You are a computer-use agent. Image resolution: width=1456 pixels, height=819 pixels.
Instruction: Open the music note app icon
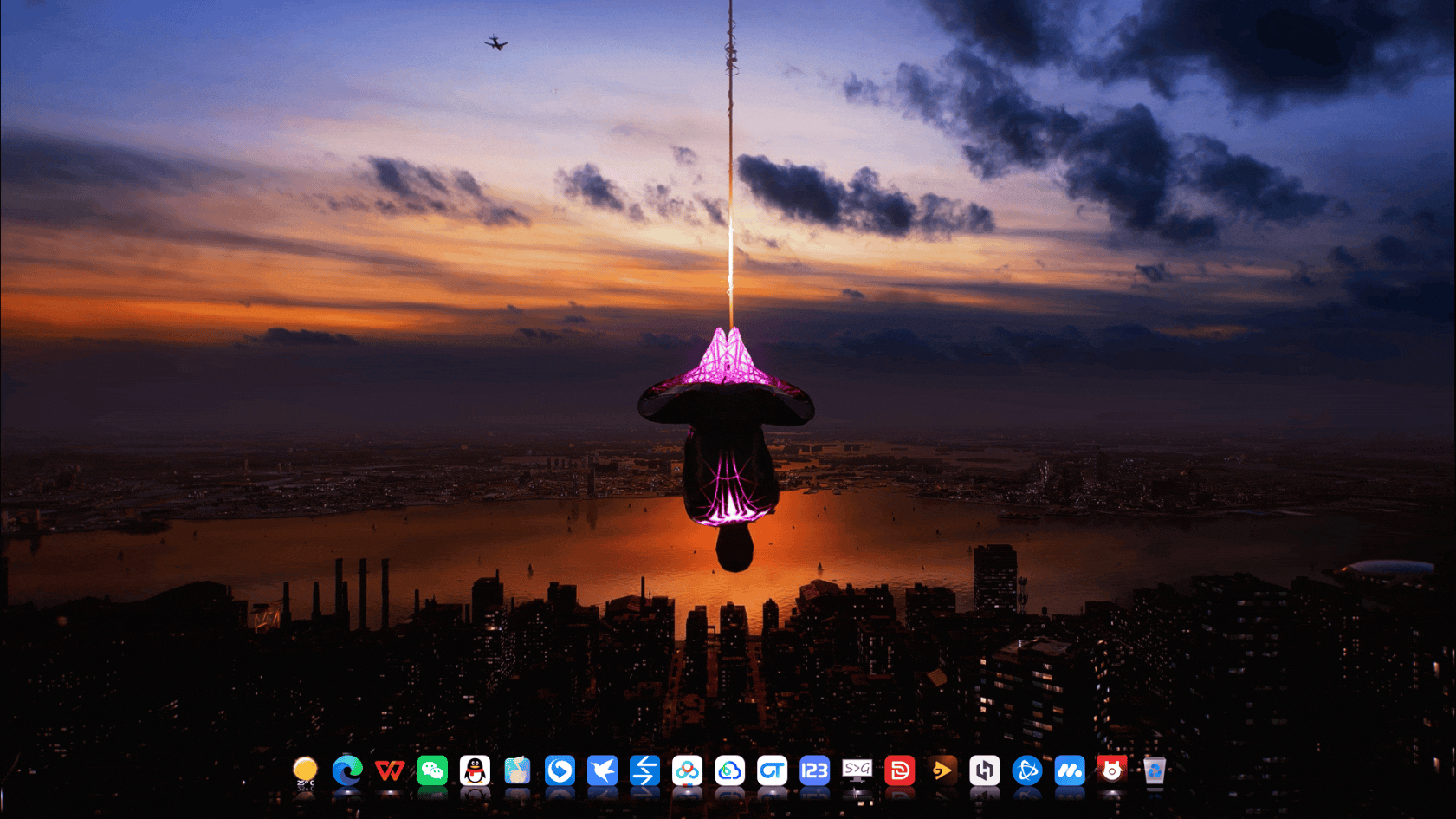pyautogui.click(x=517, y=770)
